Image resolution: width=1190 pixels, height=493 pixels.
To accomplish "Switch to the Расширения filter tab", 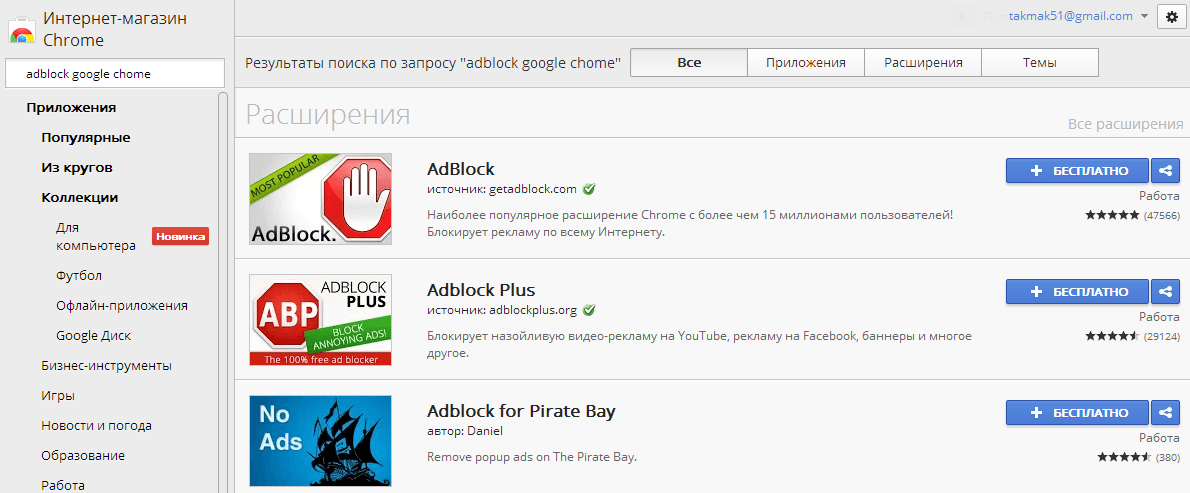I will coord(923,63).
